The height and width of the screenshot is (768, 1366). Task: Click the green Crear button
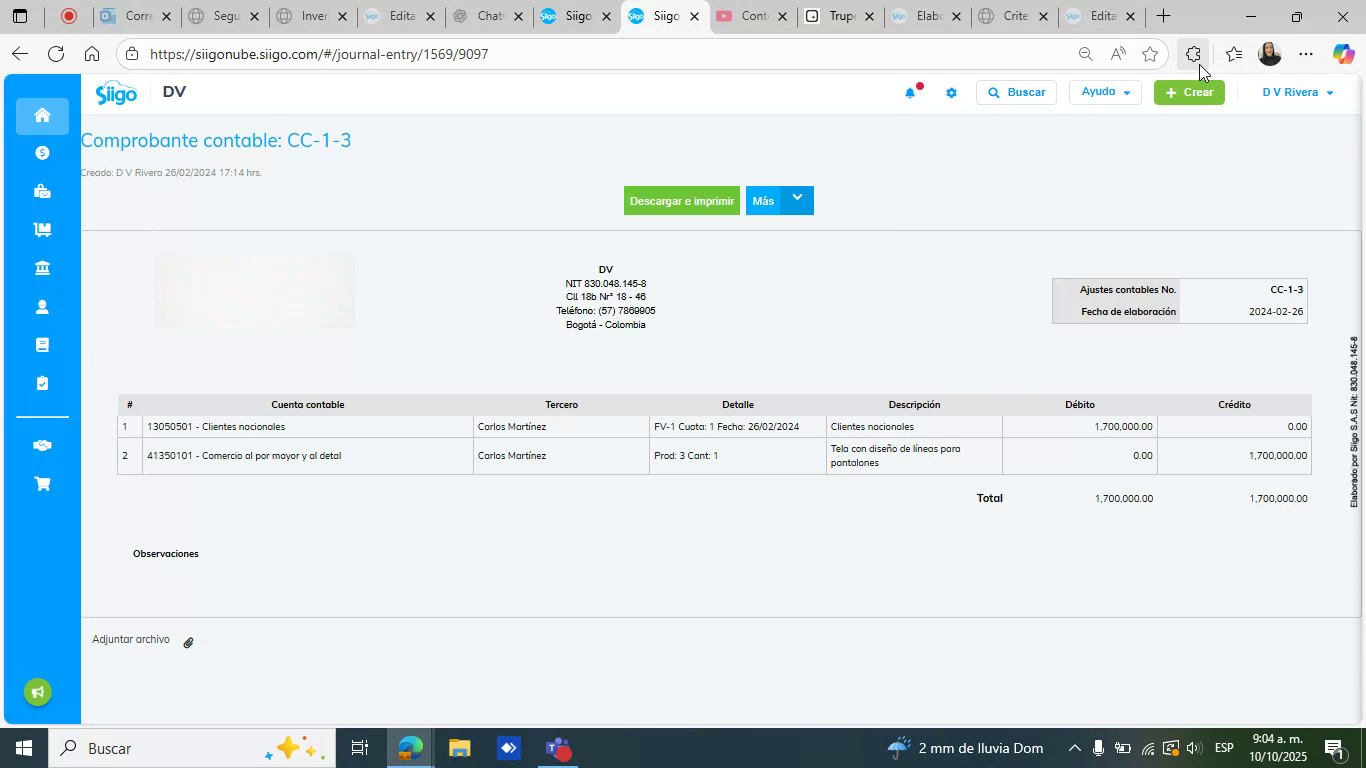click(x=1189, y=92)
